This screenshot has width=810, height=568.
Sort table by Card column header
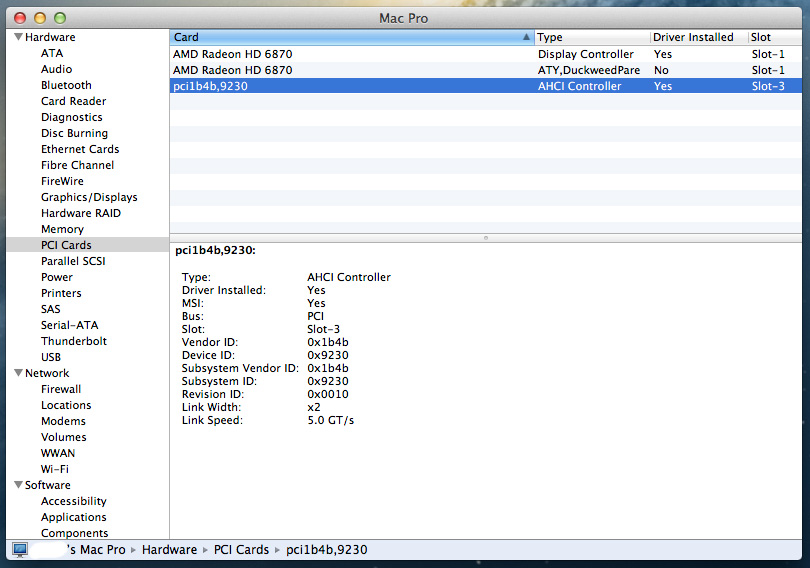(x=352, y=37)
